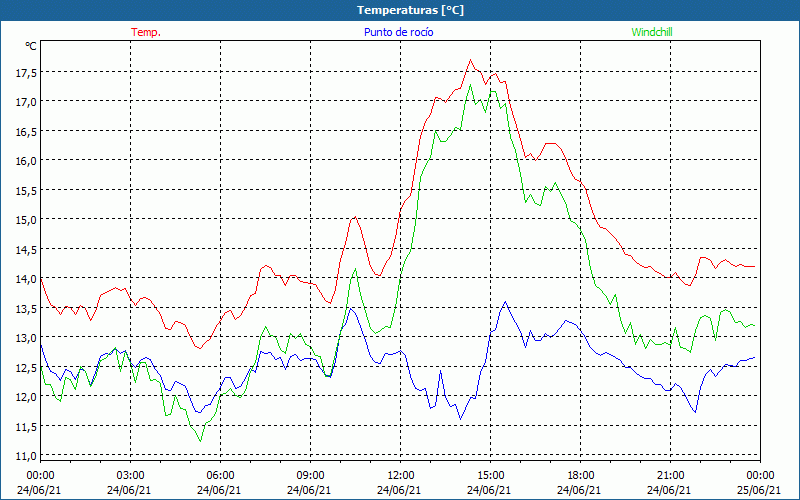Click the 03:00 time axis label
The image size is (800, 500).
(x=130, y=475)
